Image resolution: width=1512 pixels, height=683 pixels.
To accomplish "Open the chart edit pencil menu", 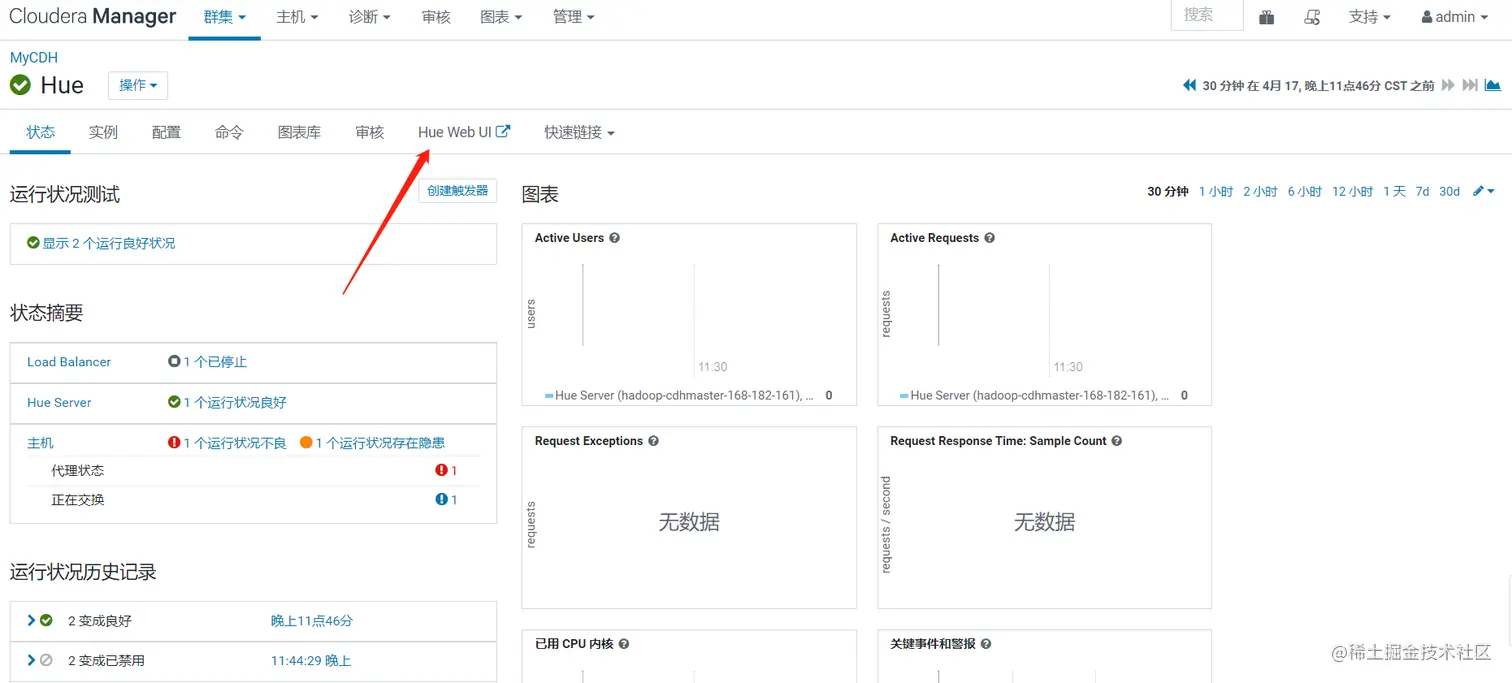I will coord(1484,191).
